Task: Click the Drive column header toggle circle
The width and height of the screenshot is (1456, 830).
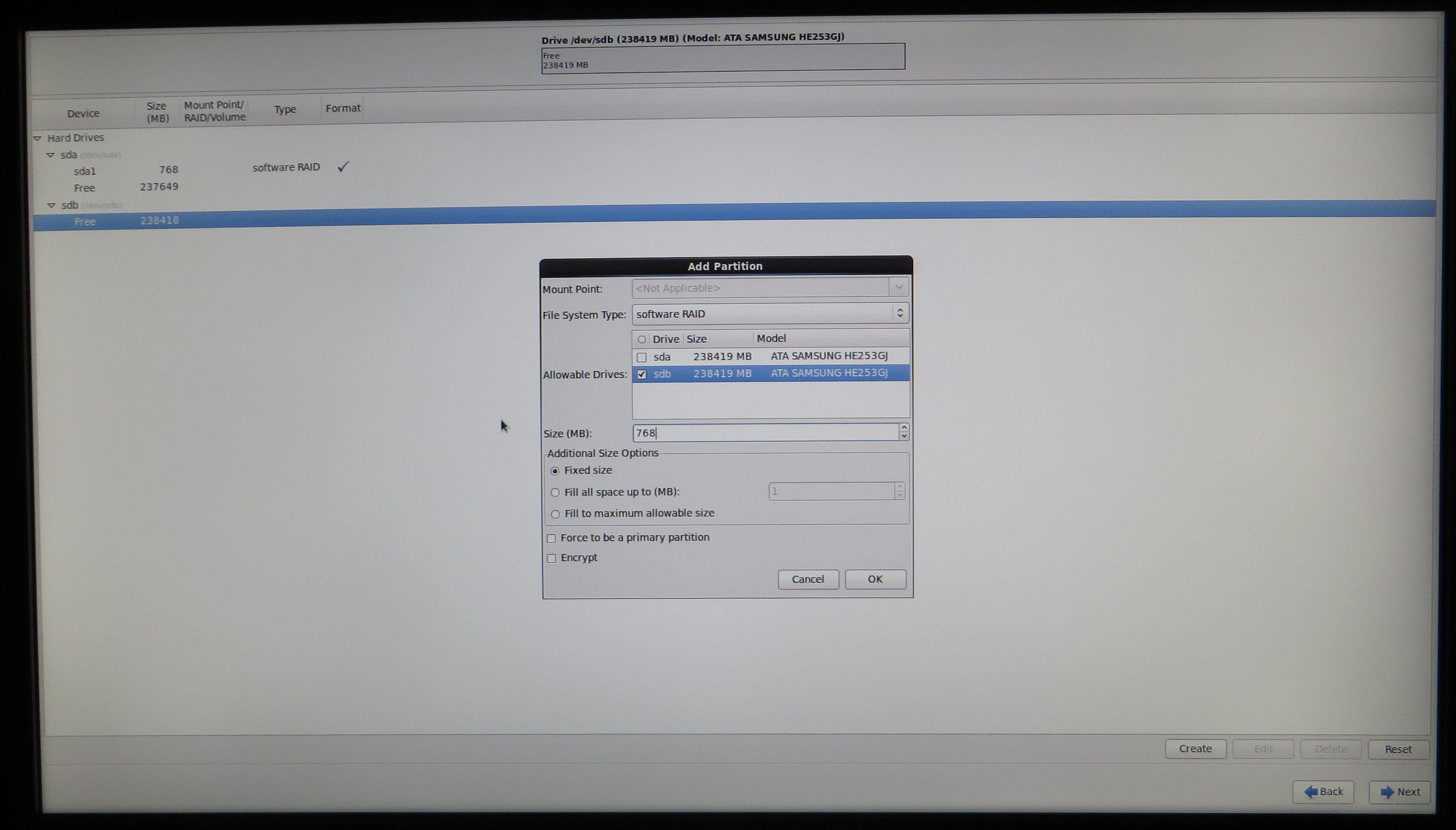Action: (641, 340)
